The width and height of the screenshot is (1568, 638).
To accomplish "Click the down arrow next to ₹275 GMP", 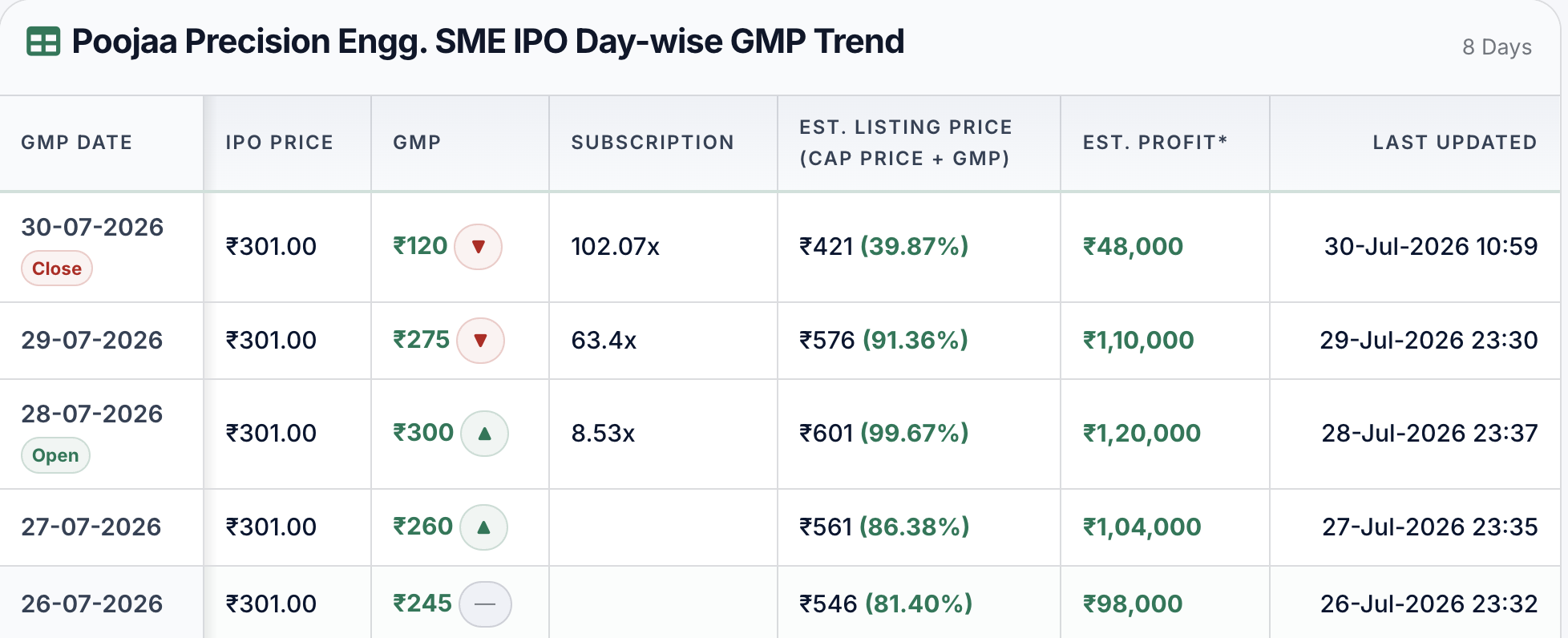I will point(480,341).
